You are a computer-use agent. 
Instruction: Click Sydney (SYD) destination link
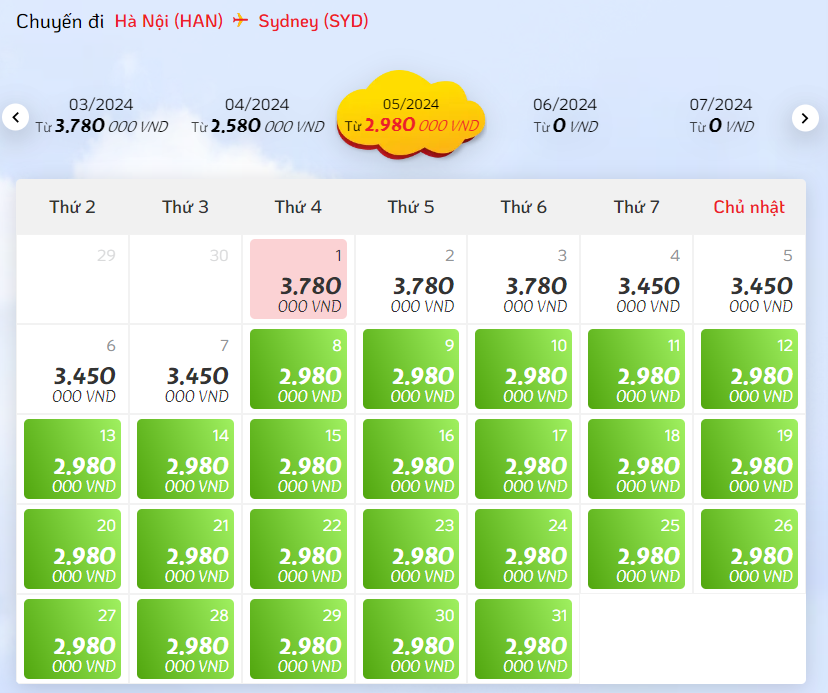pyautogui.click(x=313, y=21)
